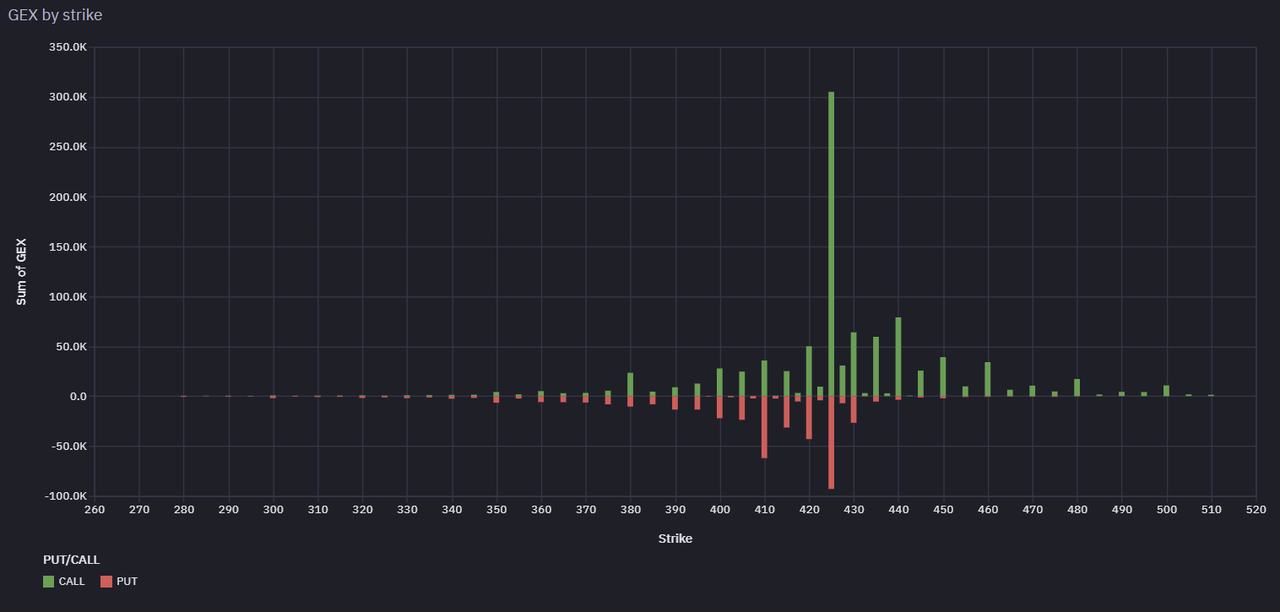Select the tallest green CALL bar at strike 425
The height and width of the screenshot is (612, 1280).
tap(831, 244)
